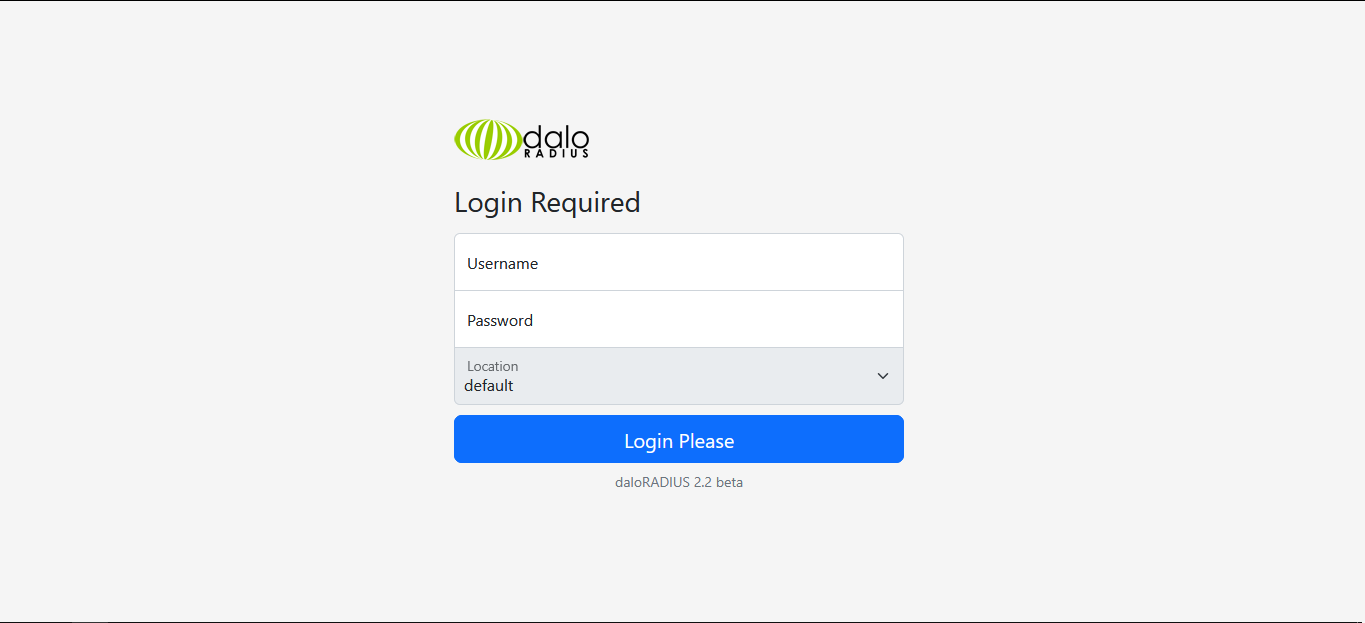Click the green globe daloRADIUS logo icon
The width and height of the screenshot is (1365, 623).
coord(488,140)
